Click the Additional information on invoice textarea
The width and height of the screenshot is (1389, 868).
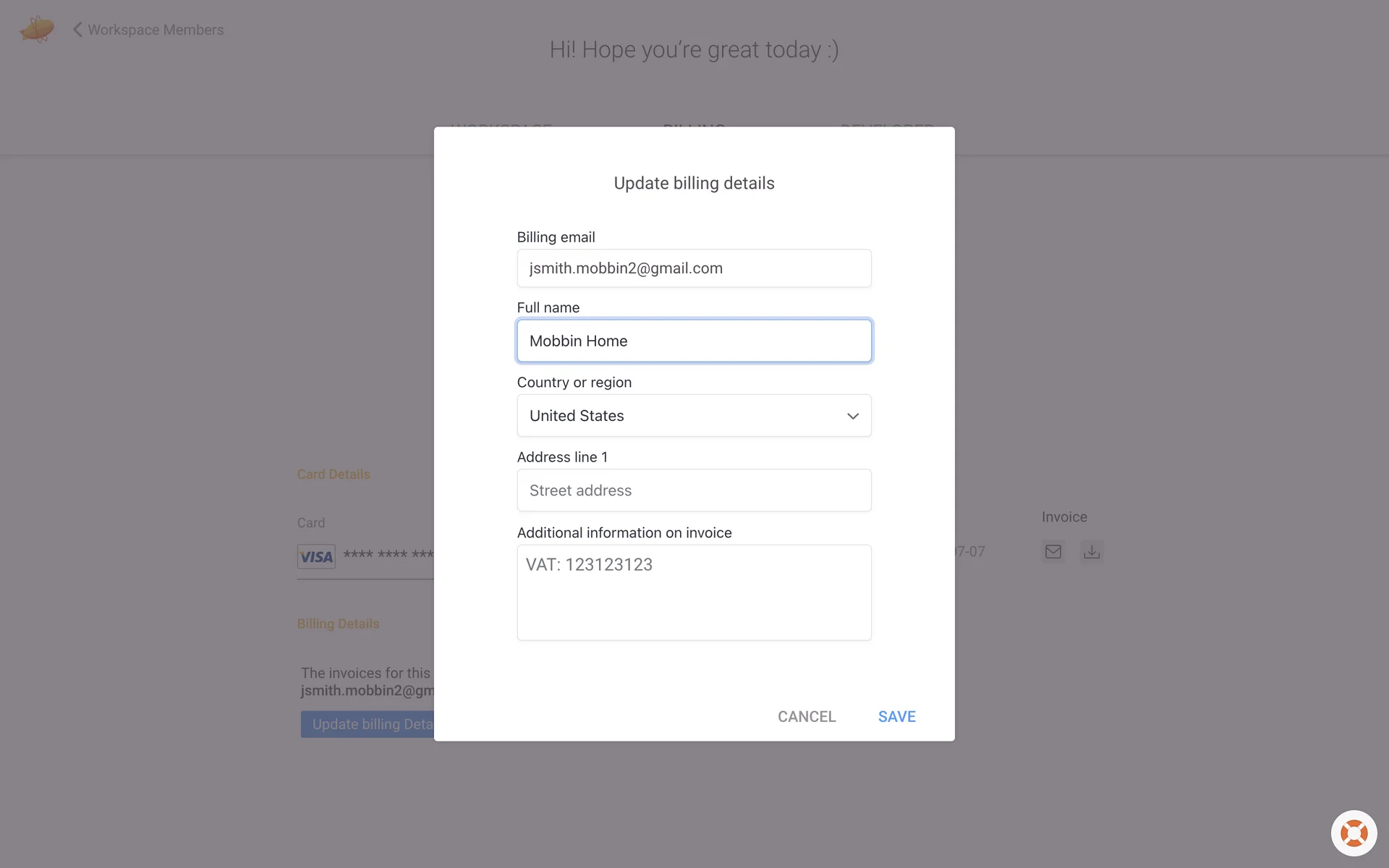tap(694, 592)
